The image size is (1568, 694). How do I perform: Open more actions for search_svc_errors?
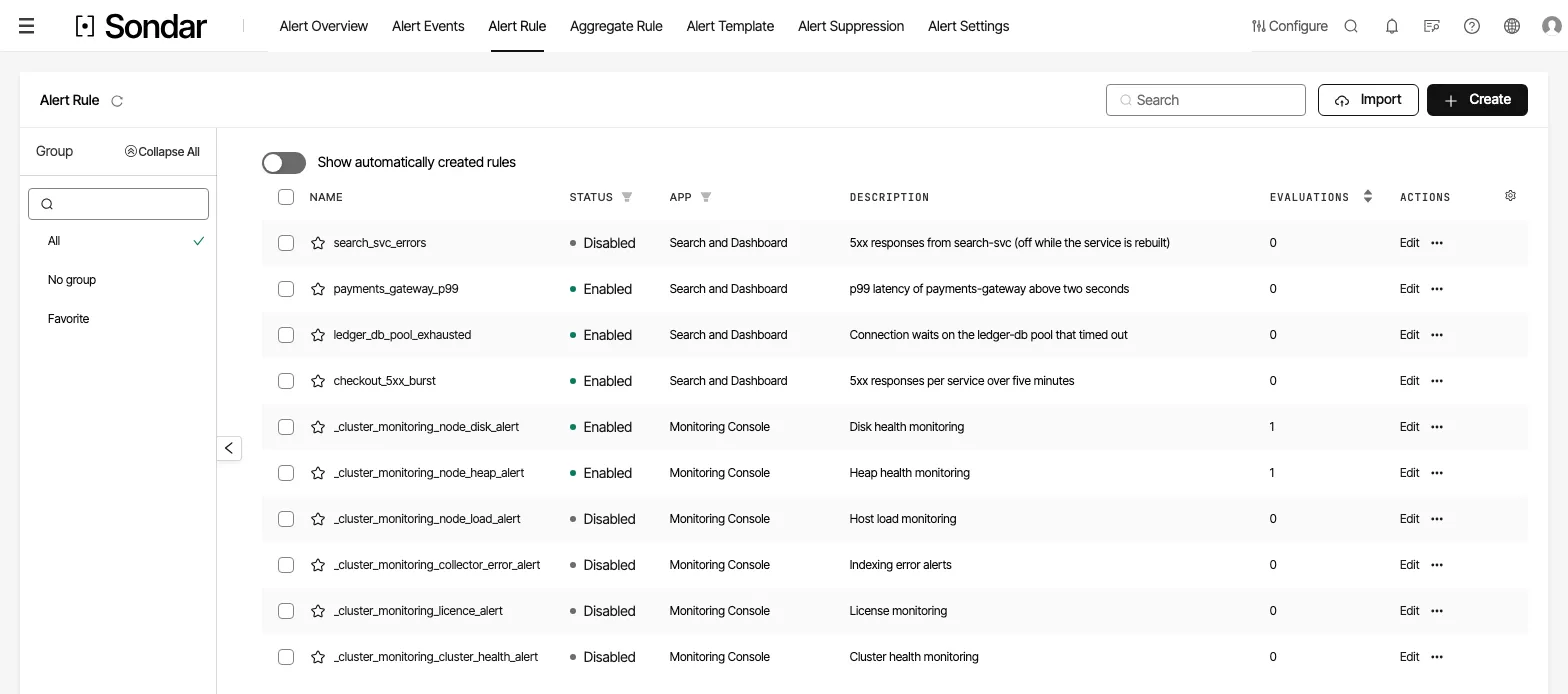pos(1437,243)
